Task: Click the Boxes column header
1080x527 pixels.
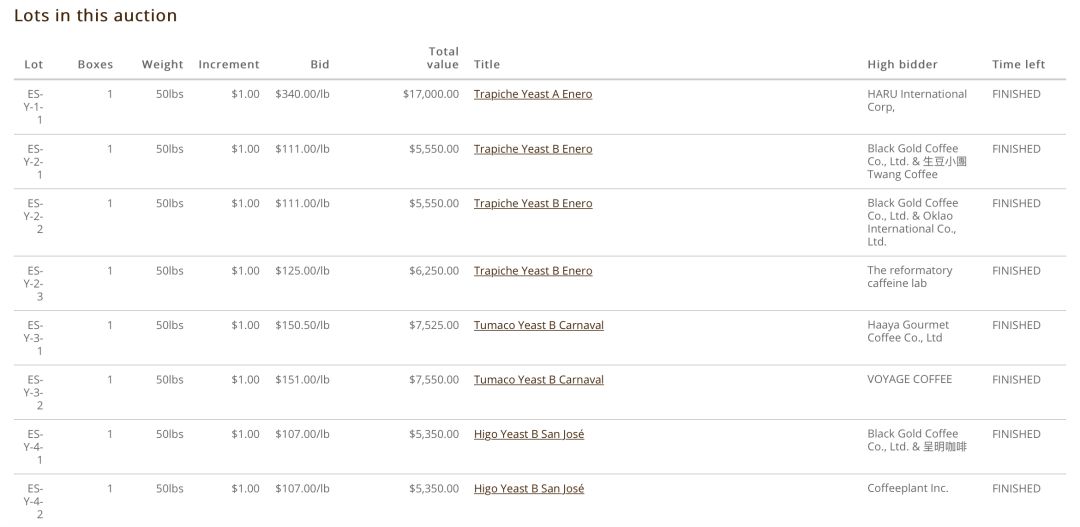Action: pos(95,65)
